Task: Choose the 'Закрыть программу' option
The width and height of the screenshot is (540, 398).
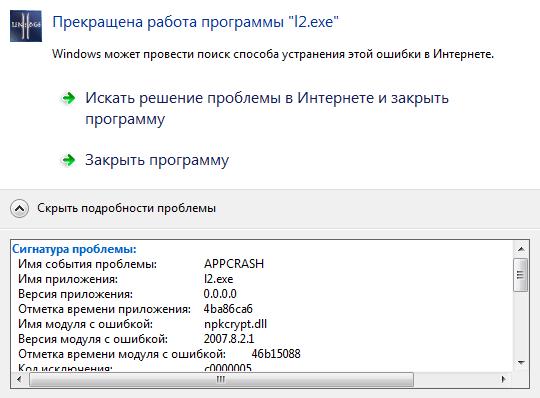Action: pyautogui.click(x=157, y=160)
